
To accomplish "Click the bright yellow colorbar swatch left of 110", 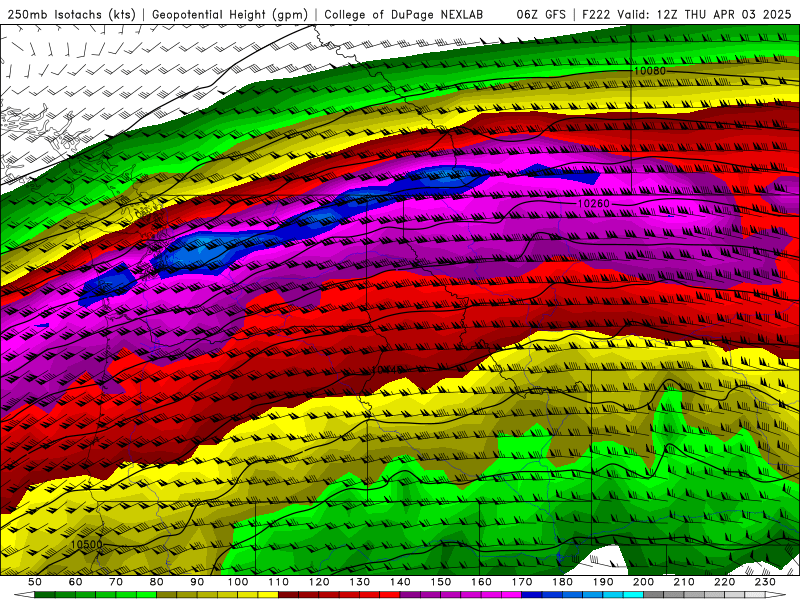I will (x=268, y=595).
